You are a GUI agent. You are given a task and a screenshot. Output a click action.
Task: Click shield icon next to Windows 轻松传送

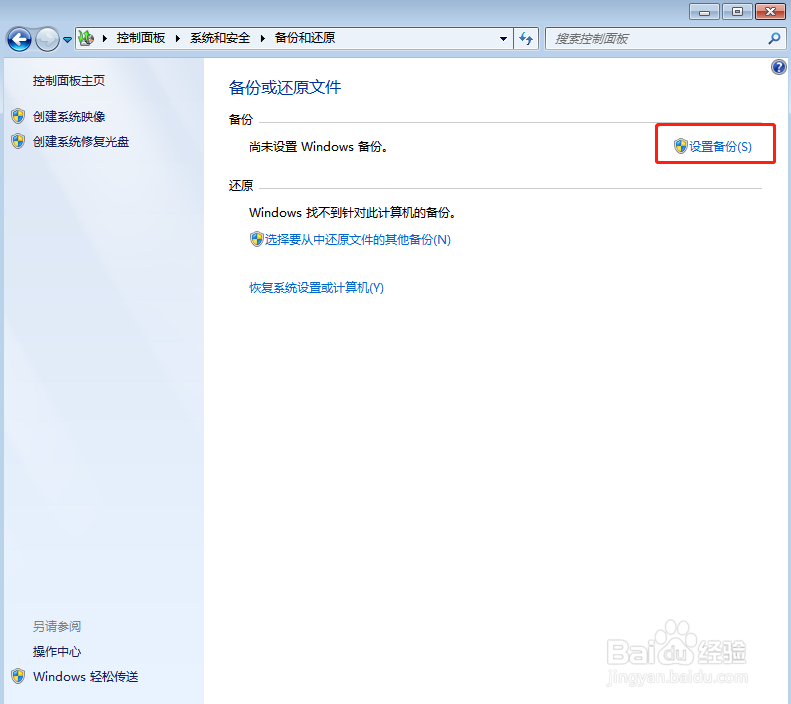[x=18, y=676]
